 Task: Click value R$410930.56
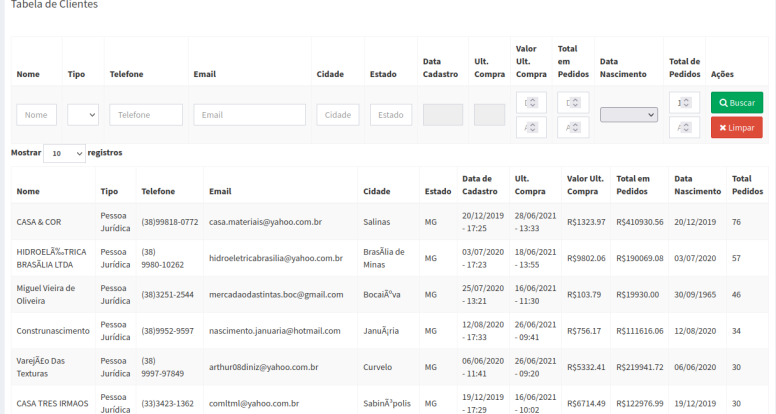640,222
